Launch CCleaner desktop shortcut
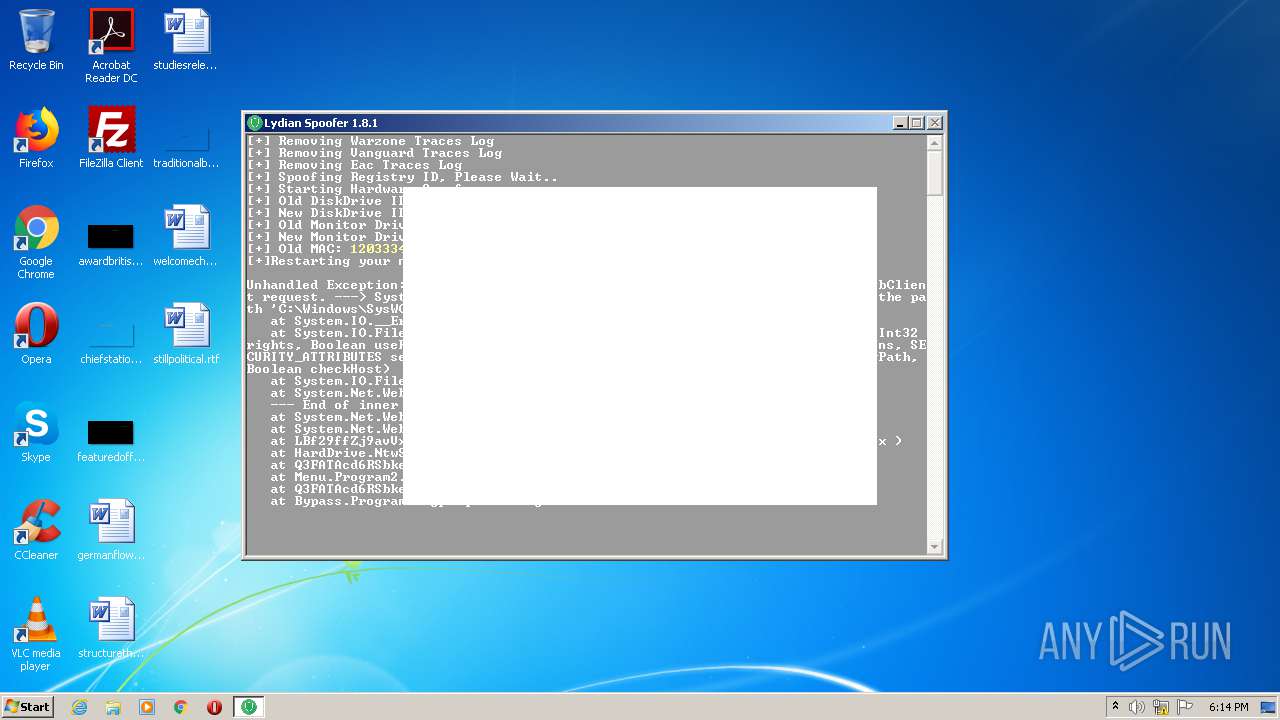Screen dimensions: 1280x720 pos(36,530)
